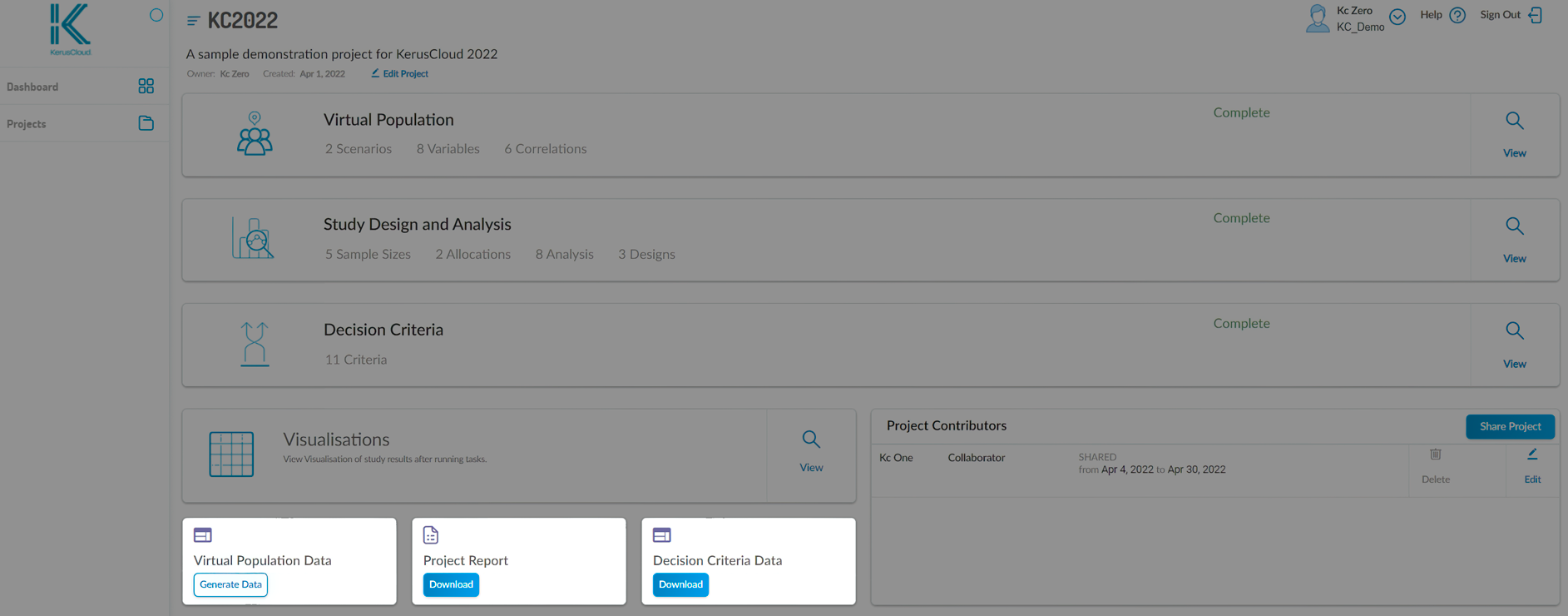
Task: Click the '2 Scenarios' text
Action: (x=359, y=149)
